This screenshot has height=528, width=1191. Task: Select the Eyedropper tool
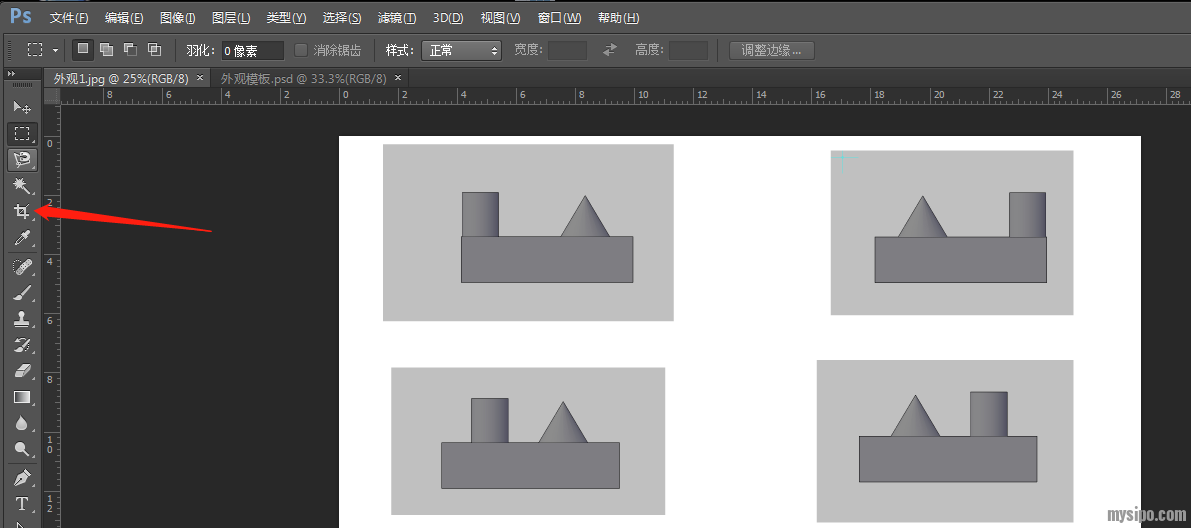coord(21,238)
